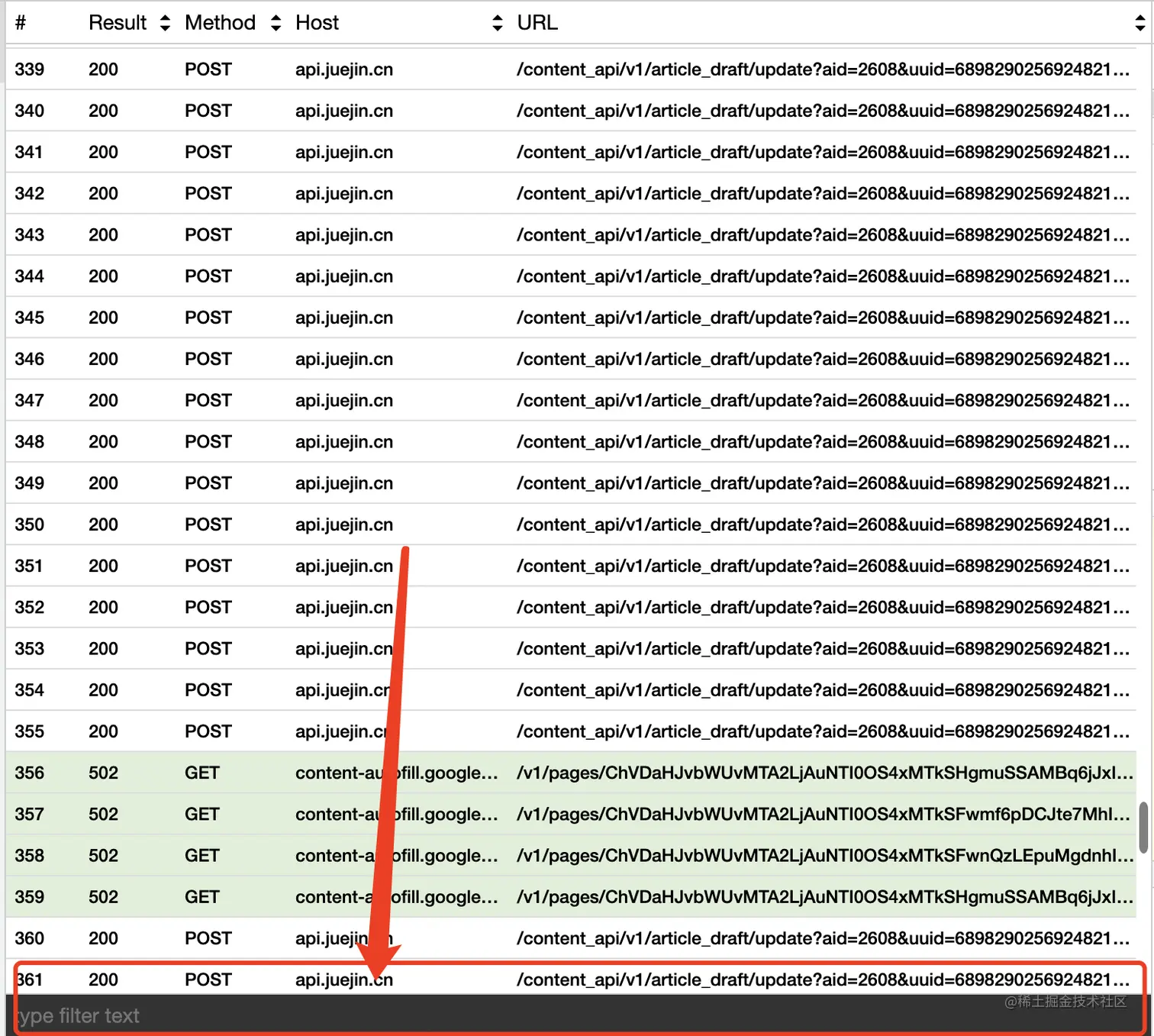
Task: Sort sessions by Result column arrows
Action: [165, 23]
